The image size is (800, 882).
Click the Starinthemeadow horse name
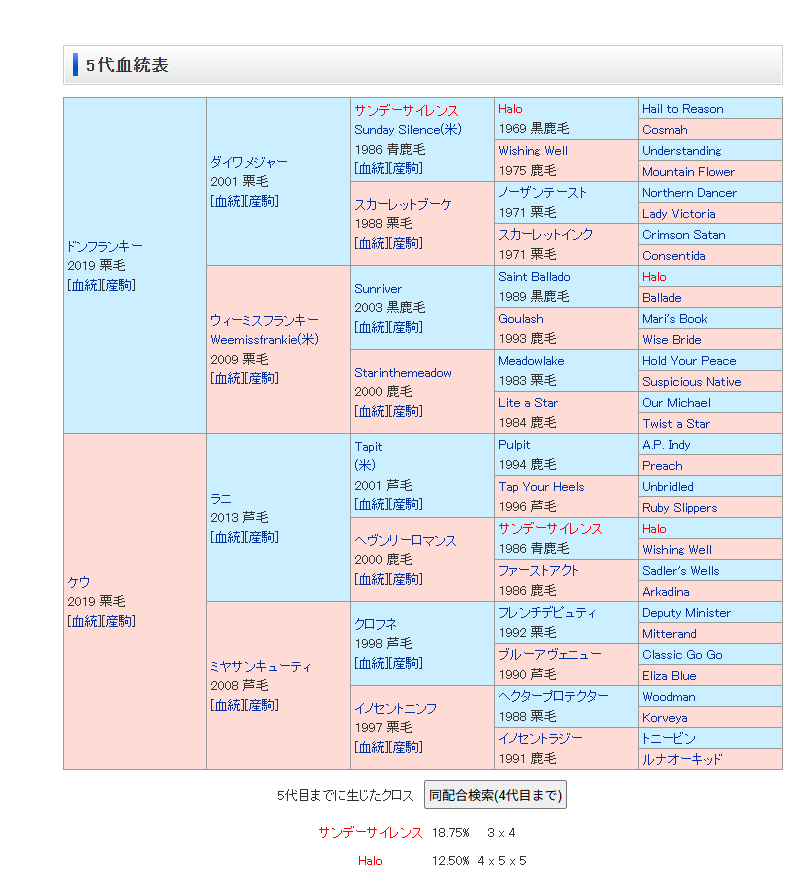[x=402, y=373]
